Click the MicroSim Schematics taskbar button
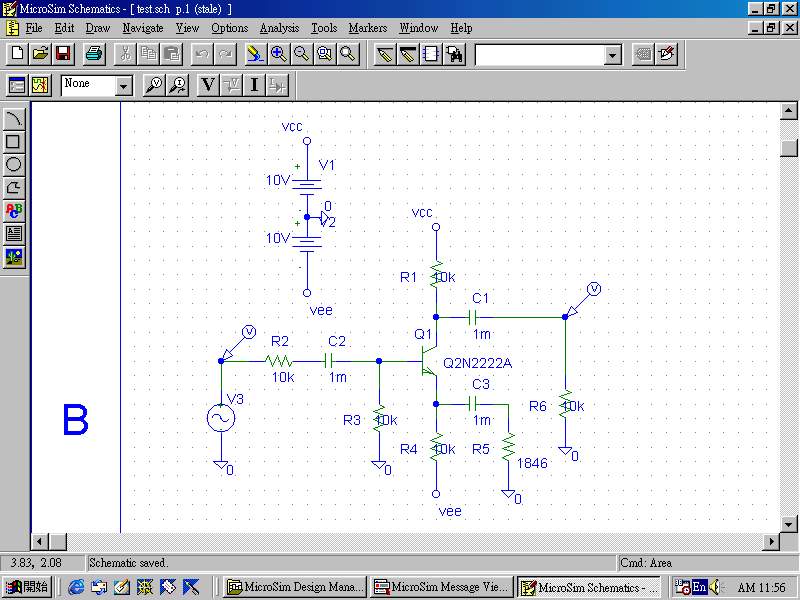 coord(589,587)
